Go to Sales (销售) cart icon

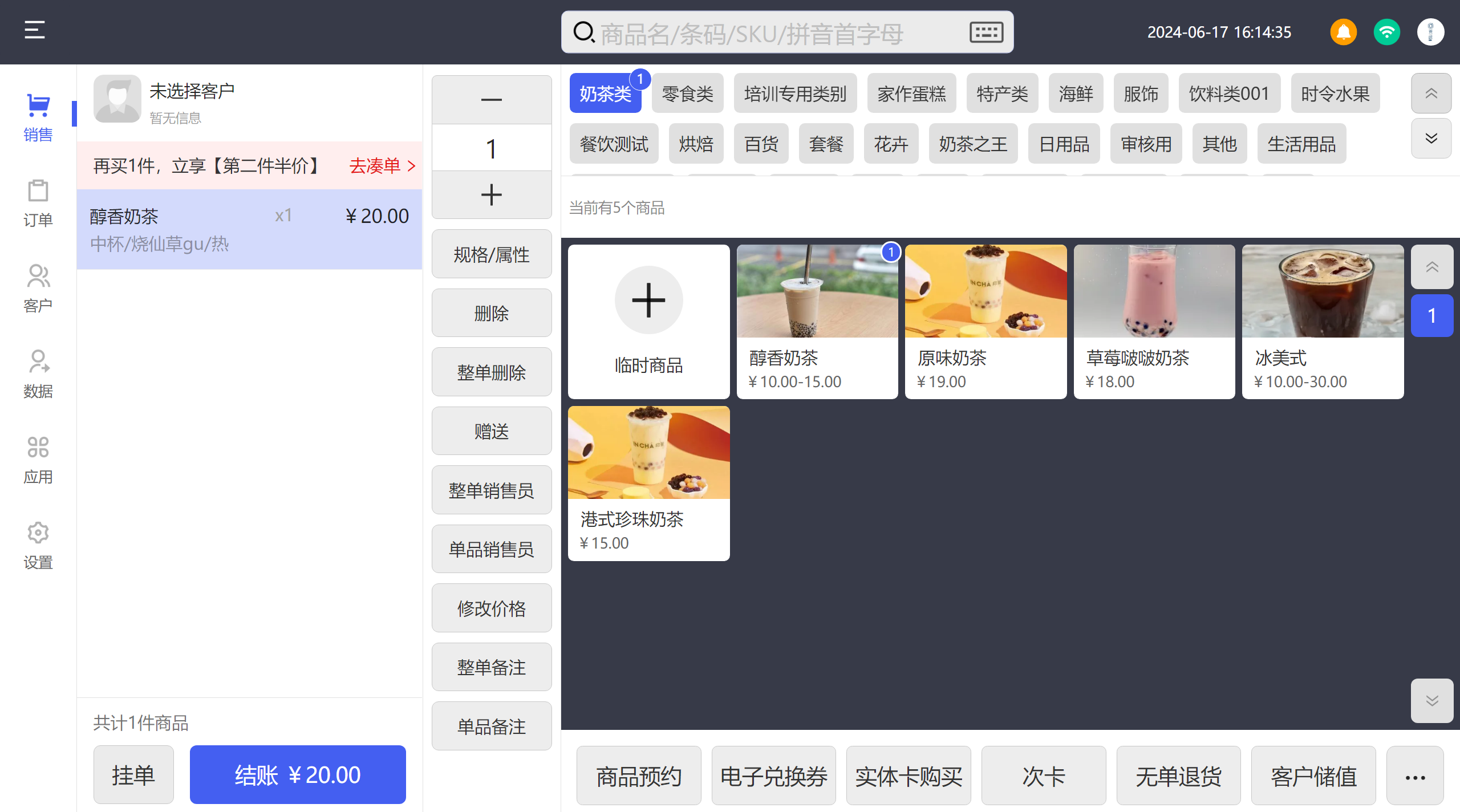point(38,118)
